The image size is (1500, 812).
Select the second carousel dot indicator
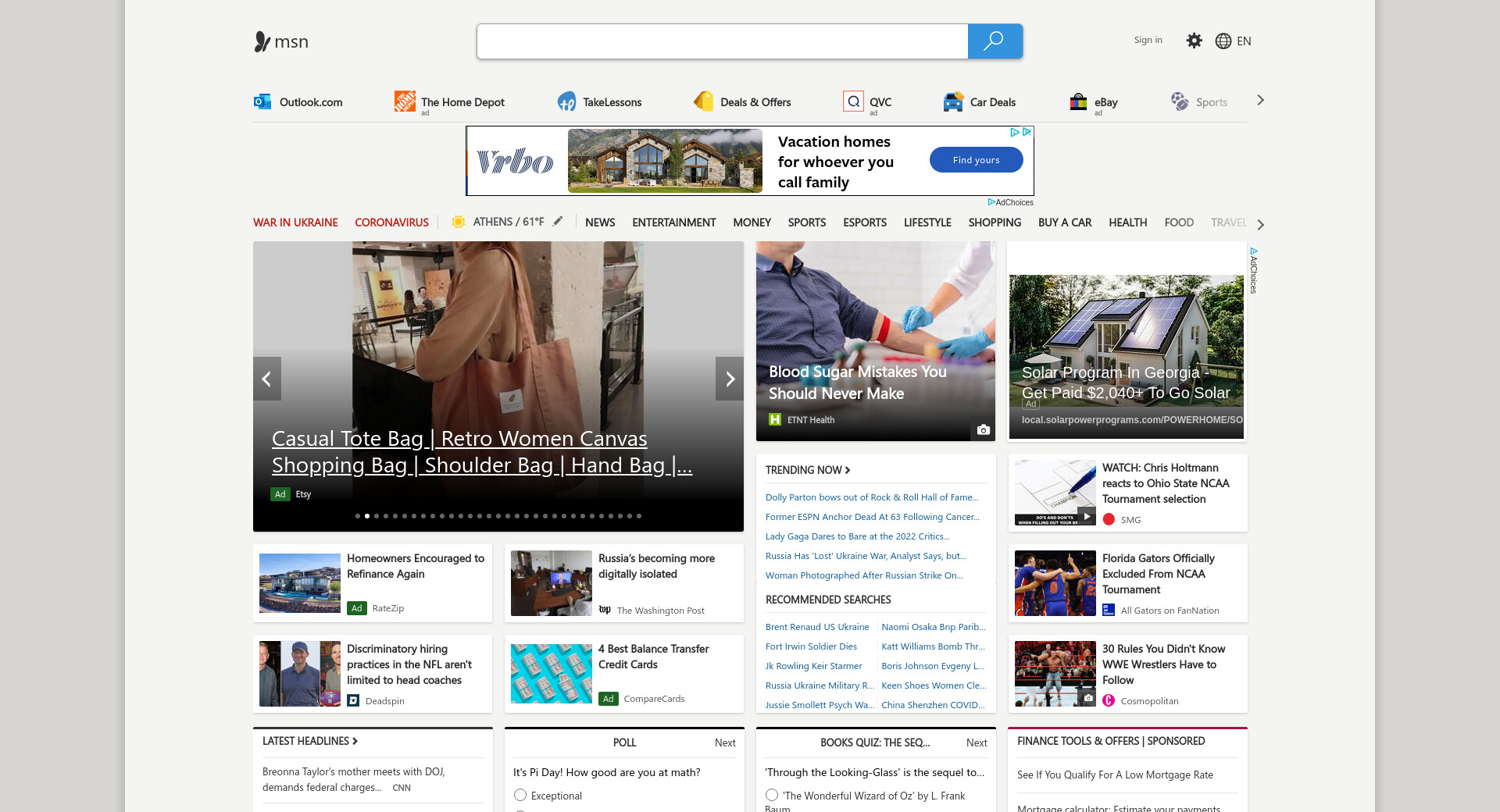367,516
